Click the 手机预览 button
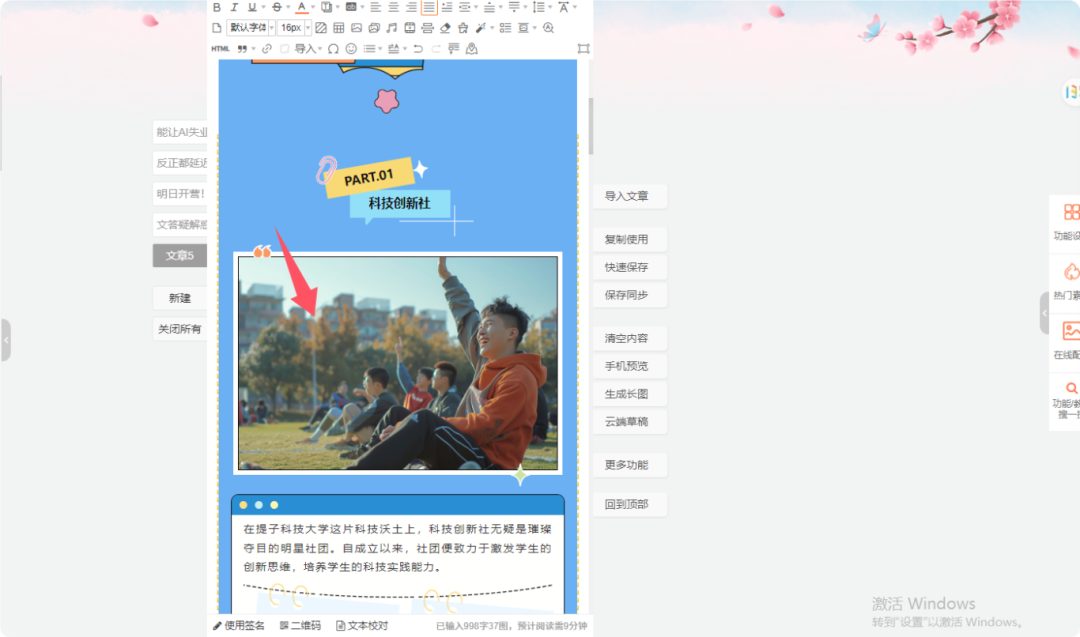Screen dimensions: 1080x637 tap(630, 366)
